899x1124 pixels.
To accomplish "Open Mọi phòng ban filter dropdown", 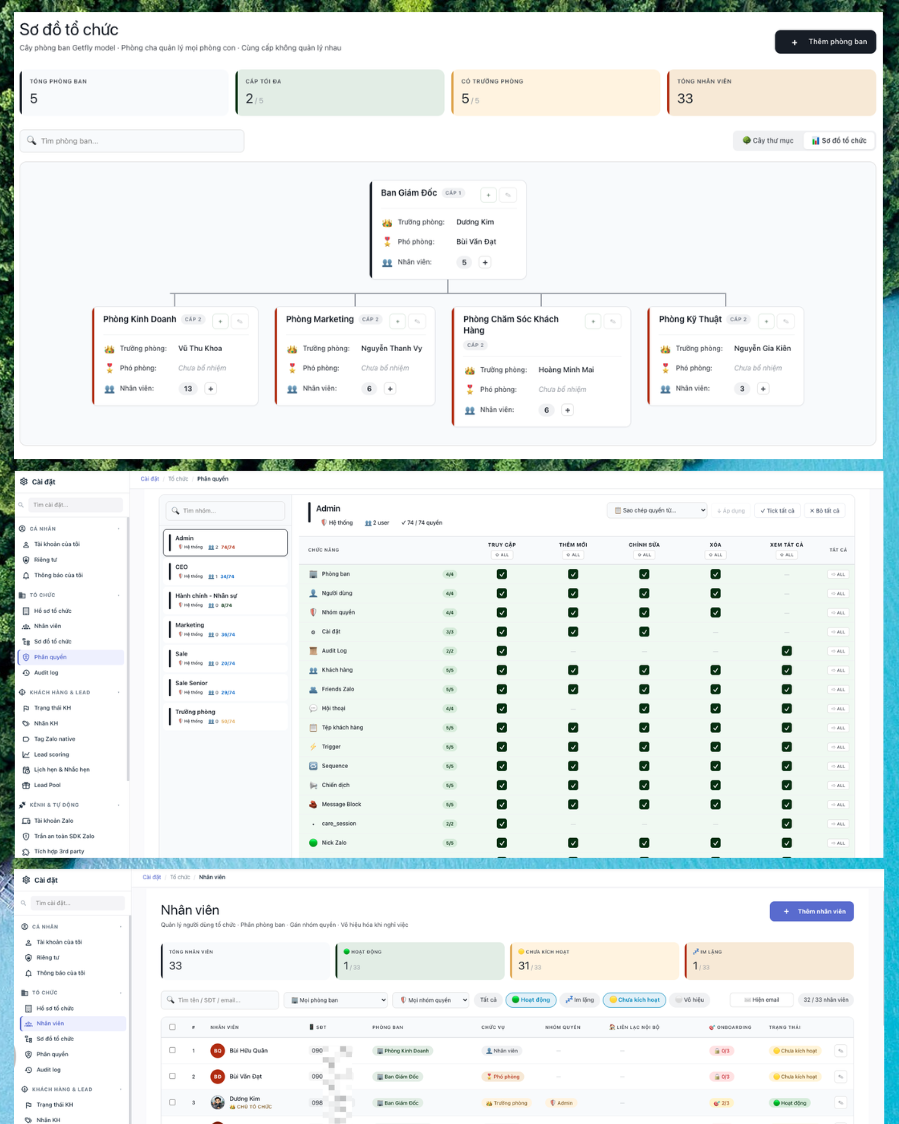I will click(x=336, y=1000).
